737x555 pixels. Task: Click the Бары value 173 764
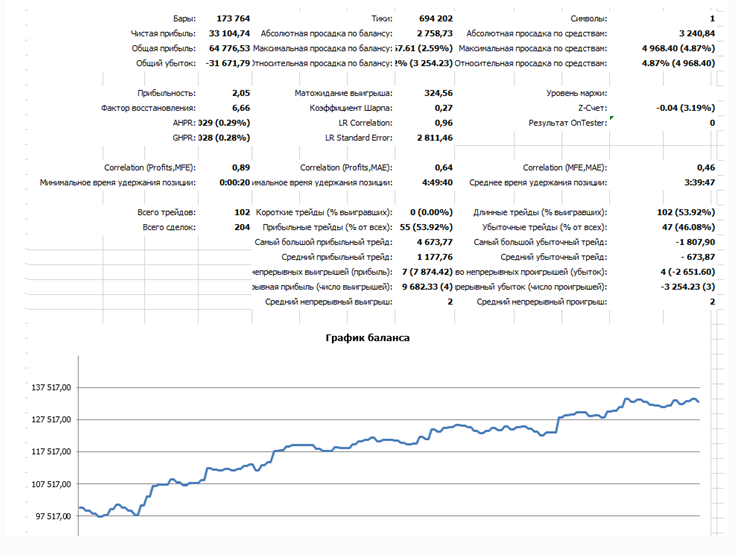(232, 19)
